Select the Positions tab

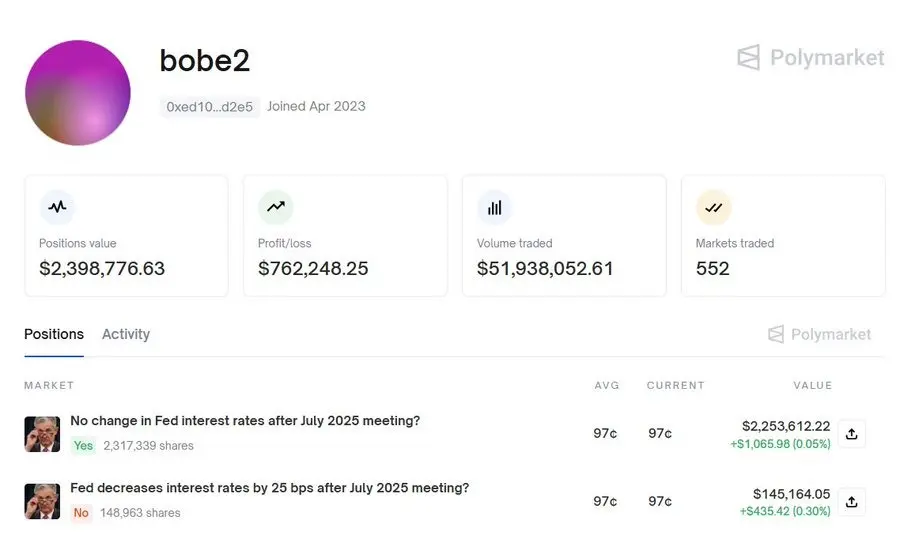(54, 334)
